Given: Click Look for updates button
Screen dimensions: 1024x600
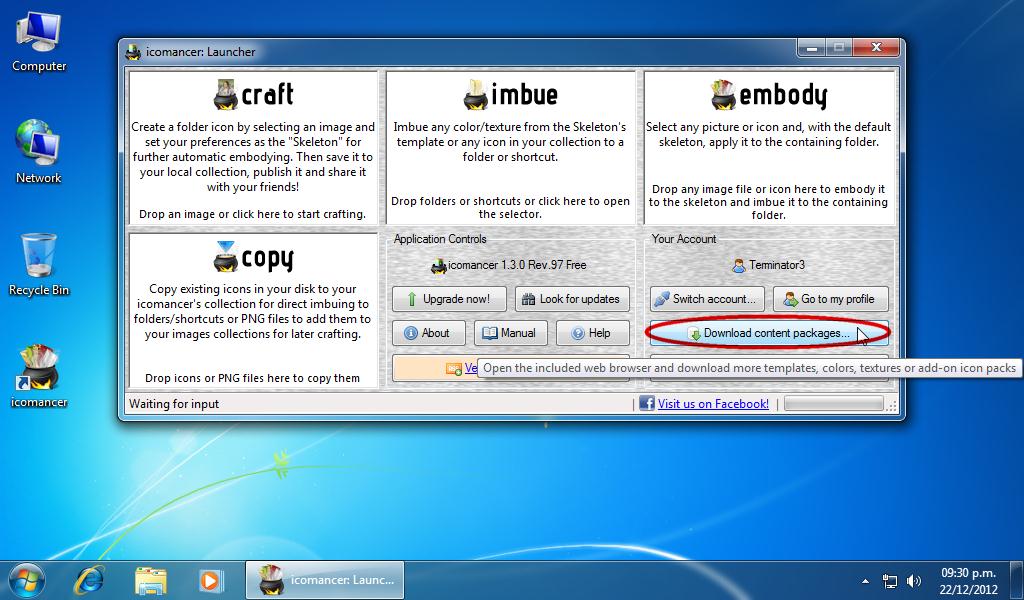Looking at the screenshot, I should point(573,299).
